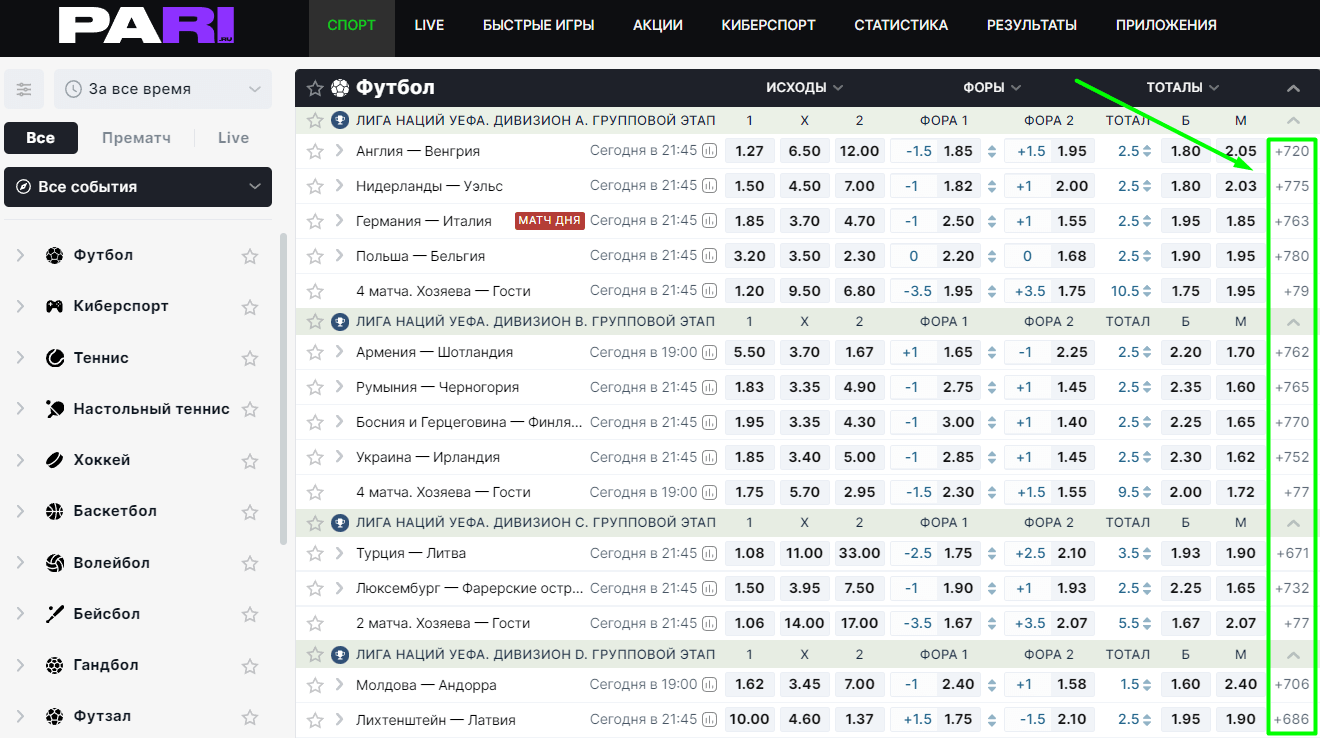Image resolution: width=1320 pixels, height=738 pixels.
Task: Click the Киберспорт gamepad icon in sidebar
Action: click(x=55, y=306)
